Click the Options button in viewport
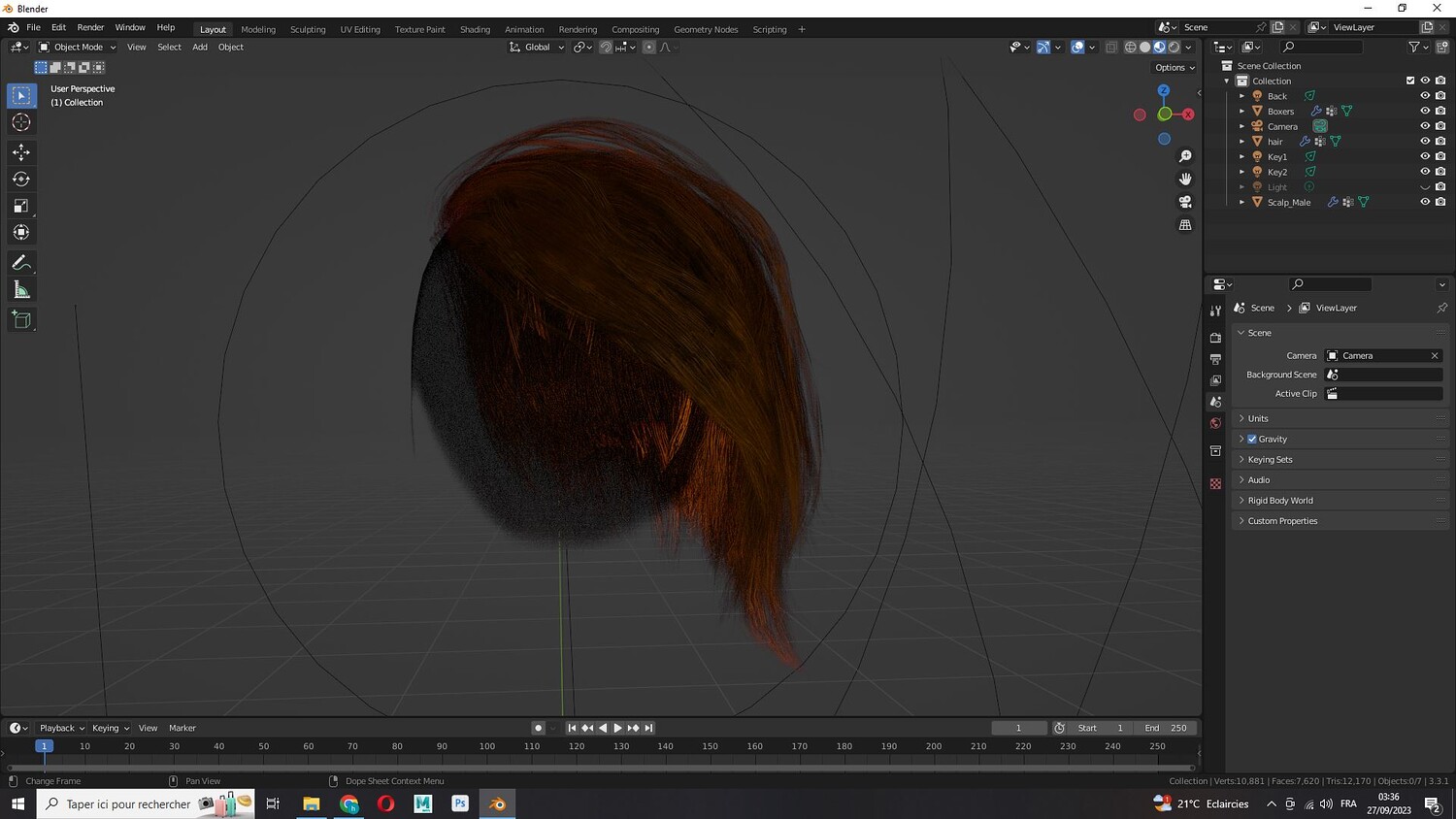Image resolution: width=1456 pixels, height=819 pixels. tap(1175, 68)
